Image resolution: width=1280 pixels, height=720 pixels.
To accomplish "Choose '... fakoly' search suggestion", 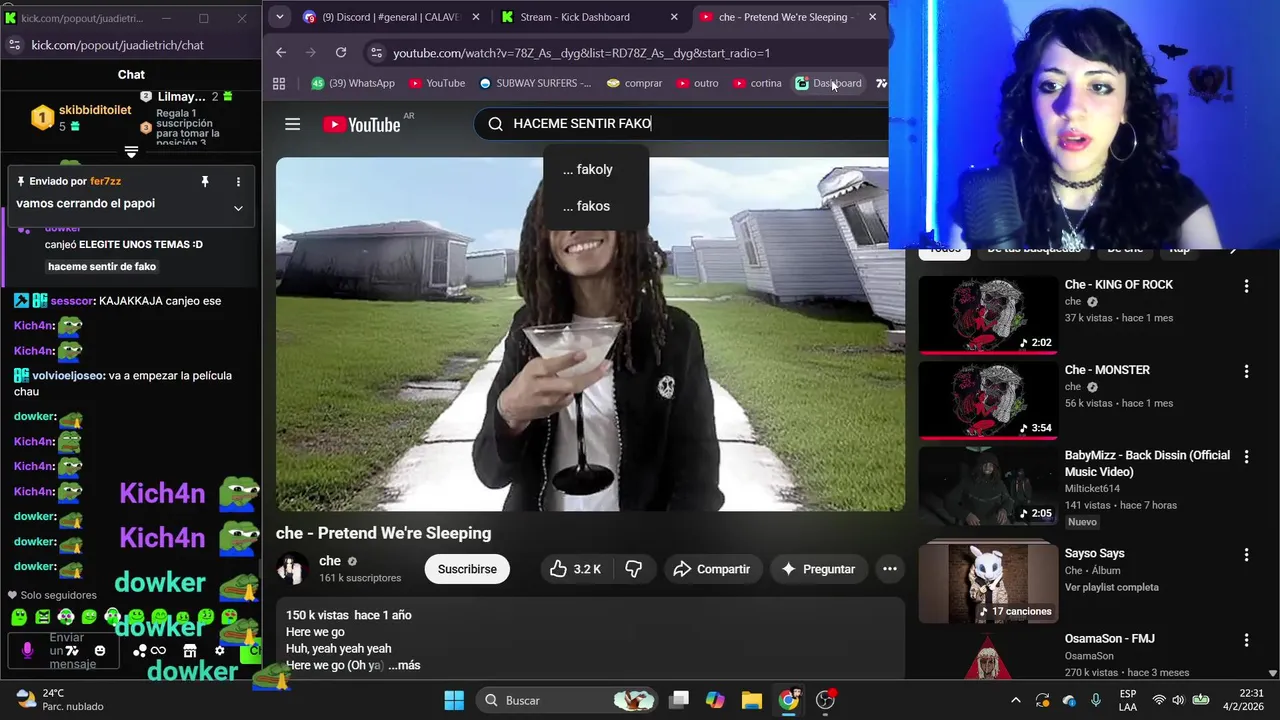I will tap(596, 170).
